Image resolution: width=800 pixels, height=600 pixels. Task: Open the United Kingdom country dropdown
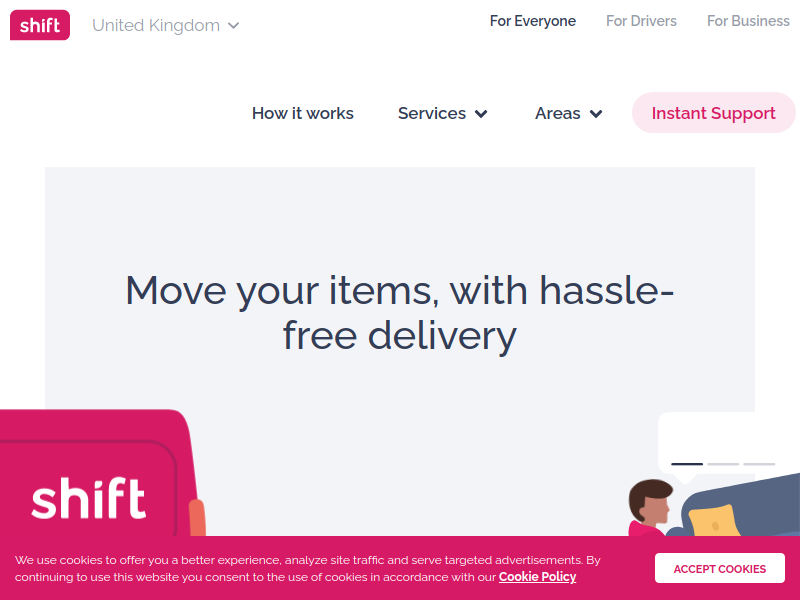tap(165, 25)
